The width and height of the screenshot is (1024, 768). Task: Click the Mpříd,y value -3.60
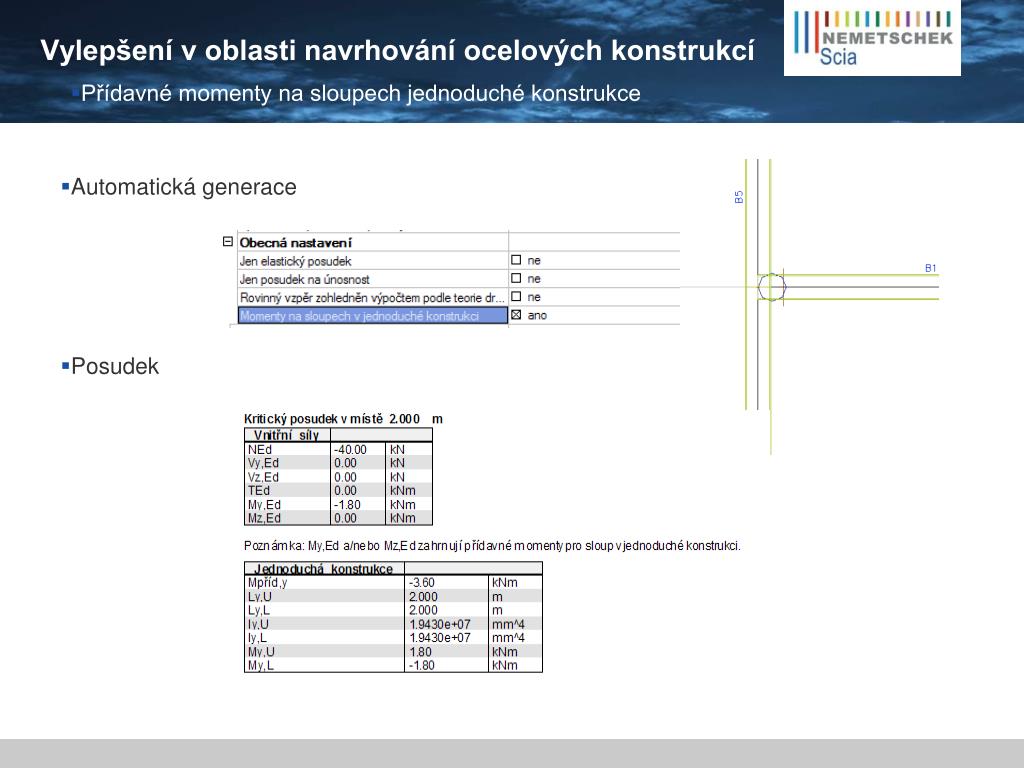click(x=422, y=583)
